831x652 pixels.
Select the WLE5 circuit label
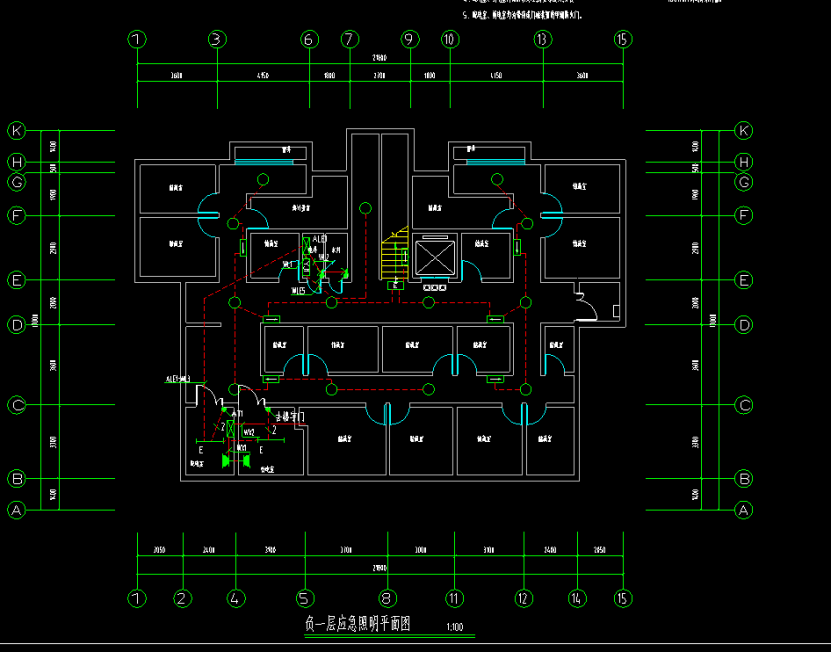(x=297, y=291)
